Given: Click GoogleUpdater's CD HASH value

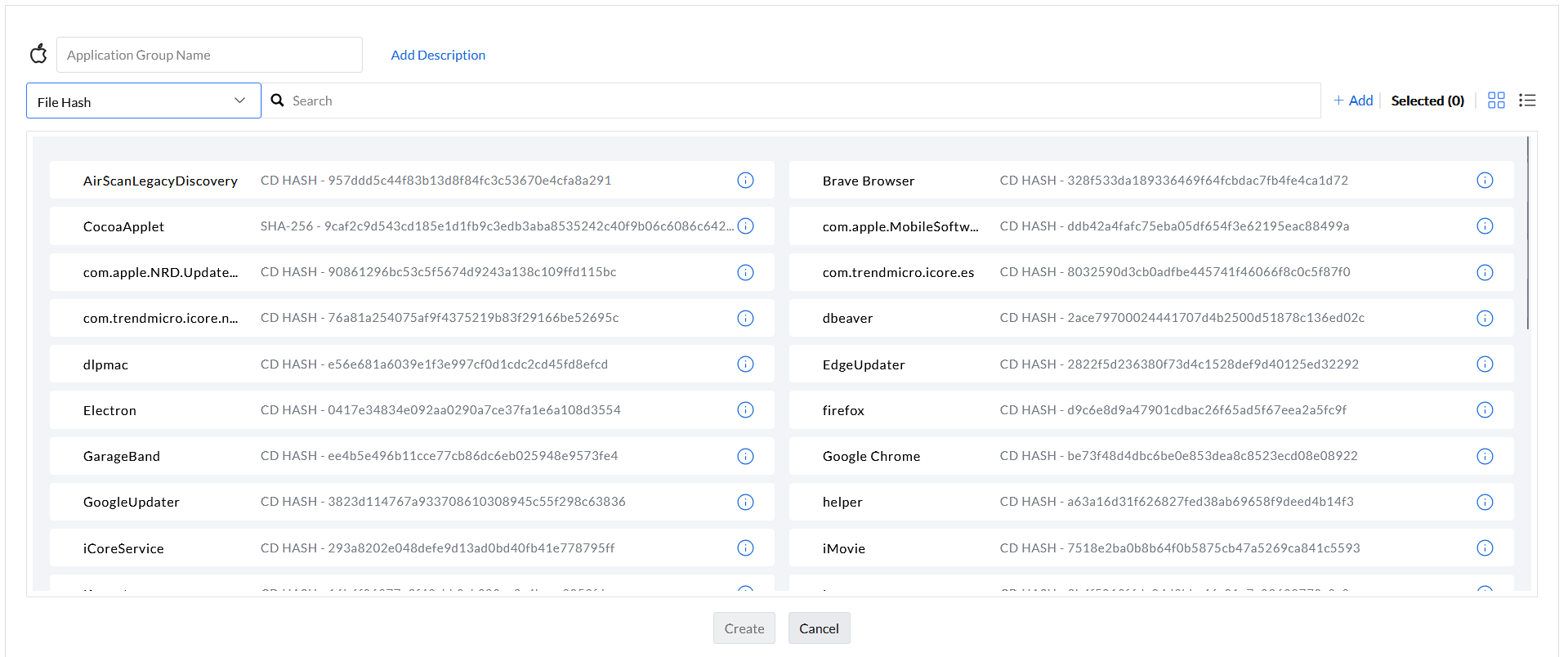Looking at the screenshot, I should coord(443,502).
